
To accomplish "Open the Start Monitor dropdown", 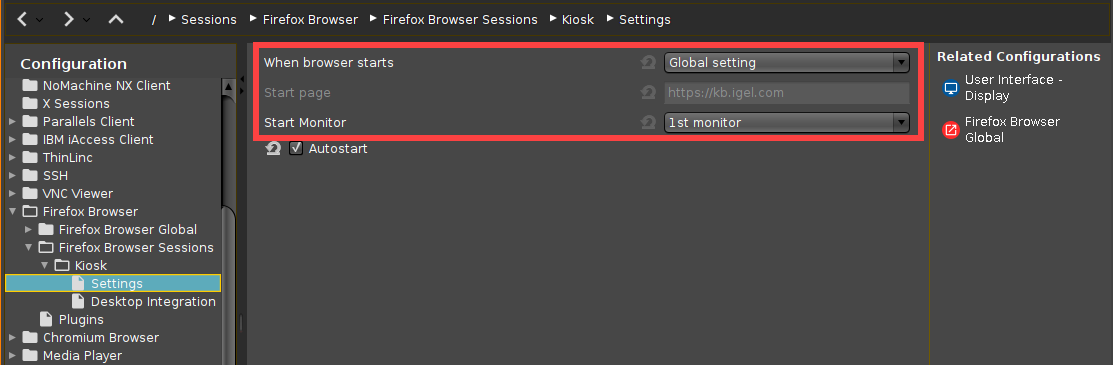I will 786,122.
